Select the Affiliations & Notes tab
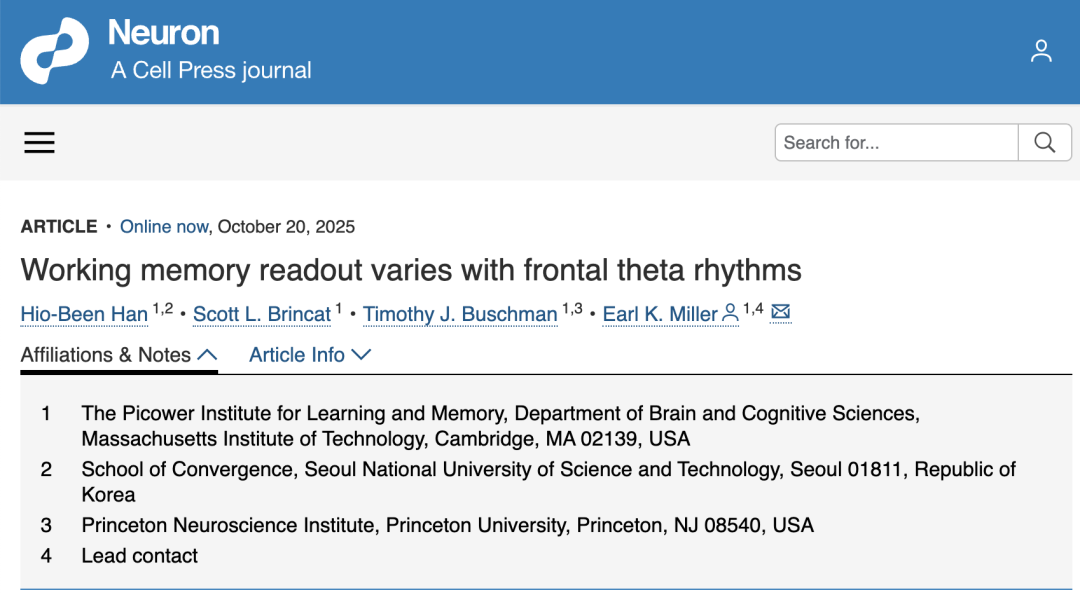Screen dimensions: 1080x595 tap(118, 355)
